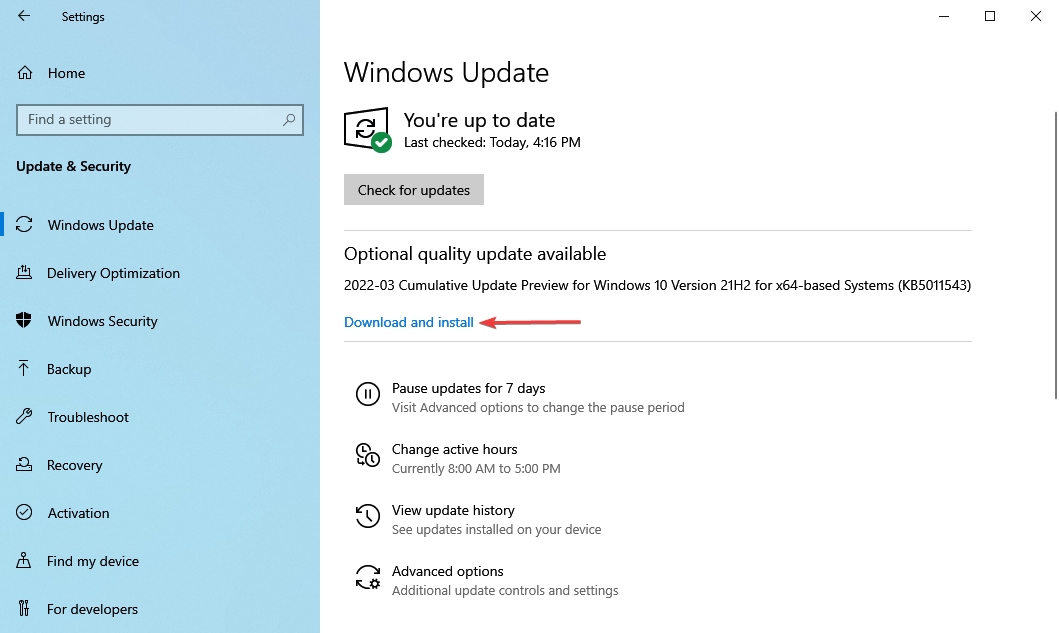The image size is (1059, 633).
Task: Maximize the Settings window
Action: click(x=990, y=16)
